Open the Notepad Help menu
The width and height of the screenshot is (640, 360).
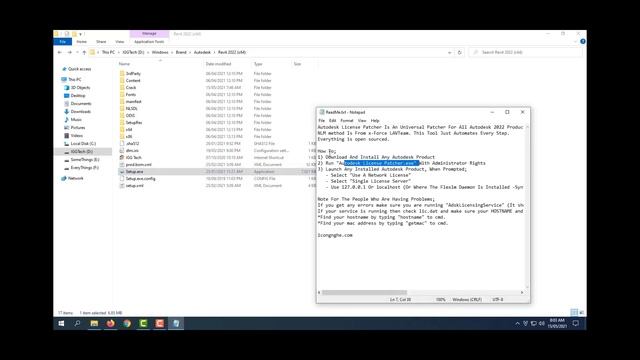(x=375, y=121)
